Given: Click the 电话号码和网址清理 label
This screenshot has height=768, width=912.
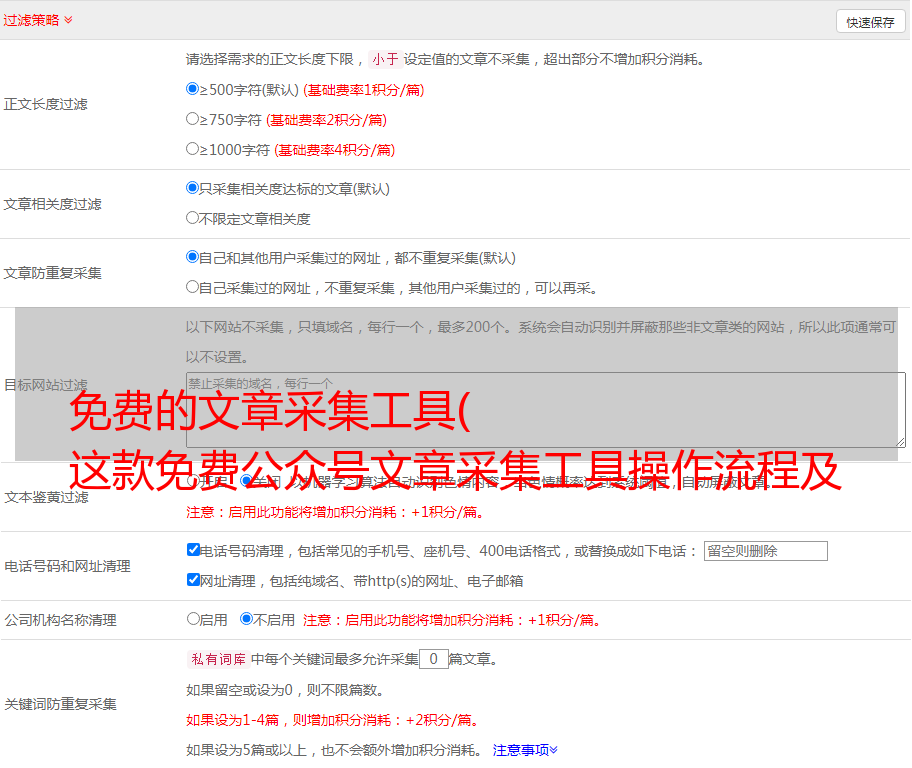Looking at the screenshot, I should click(x=67, y=566).
